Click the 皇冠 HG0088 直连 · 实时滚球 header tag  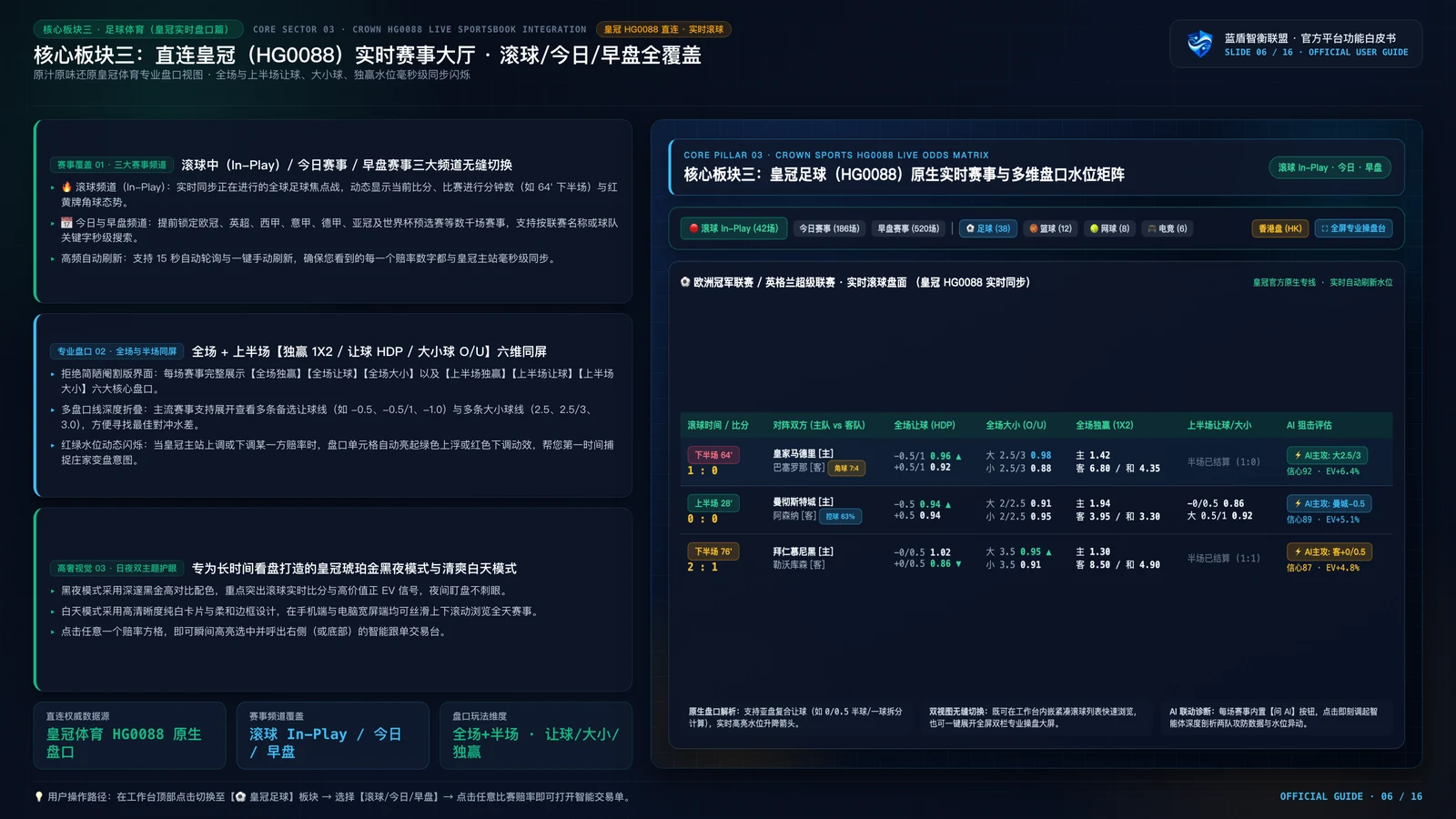point(663,29)
